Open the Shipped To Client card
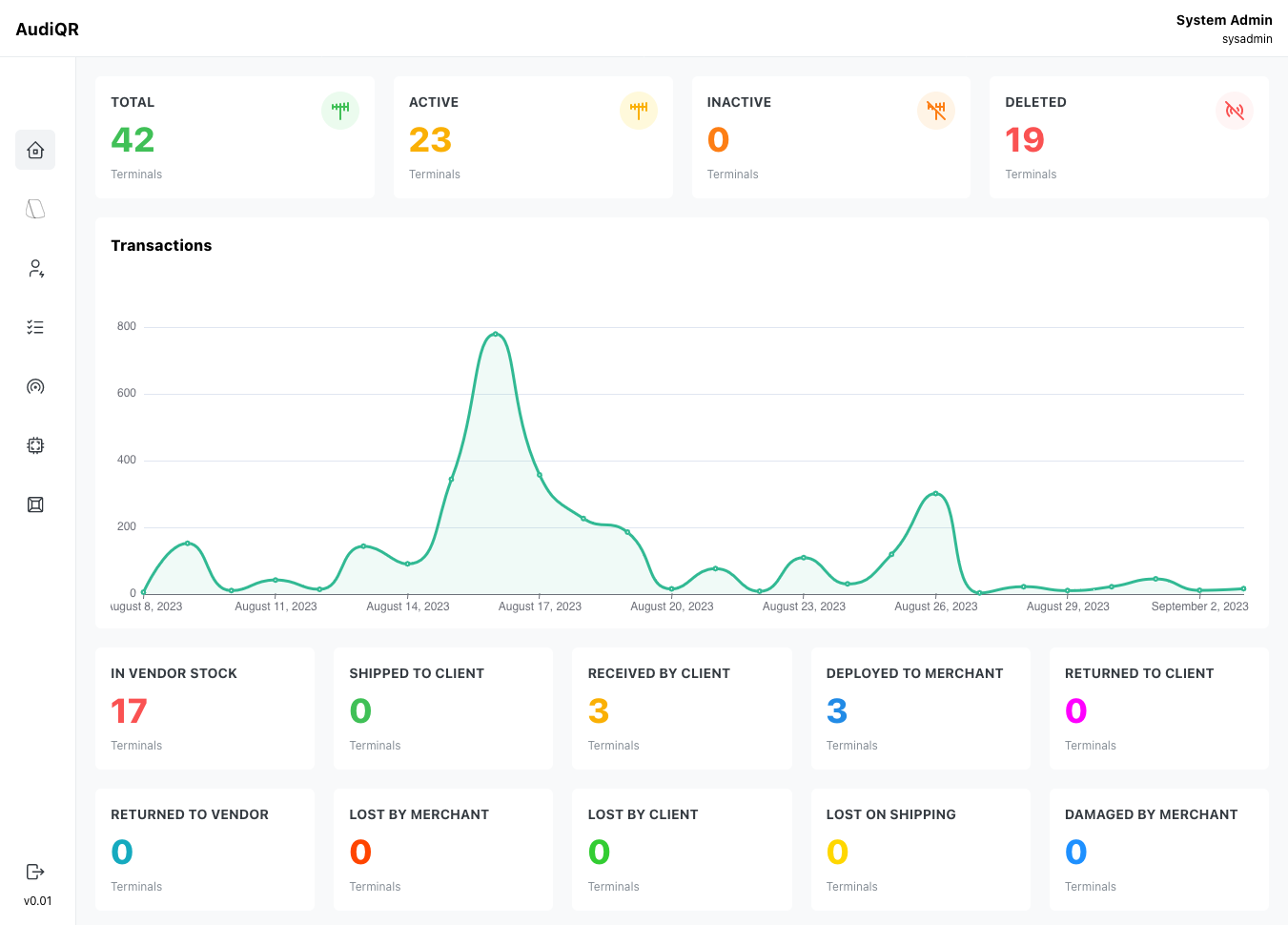This screenshot has width=1288, height=925. tap(443, 709)
